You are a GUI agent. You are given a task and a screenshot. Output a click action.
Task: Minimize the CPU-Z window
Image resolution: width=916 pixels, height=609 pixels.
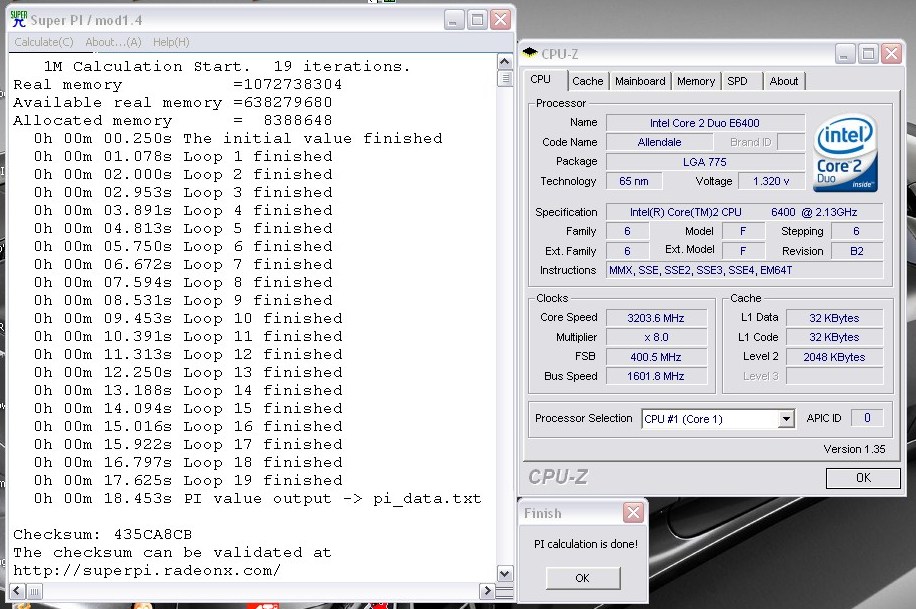tap(845, 54)
